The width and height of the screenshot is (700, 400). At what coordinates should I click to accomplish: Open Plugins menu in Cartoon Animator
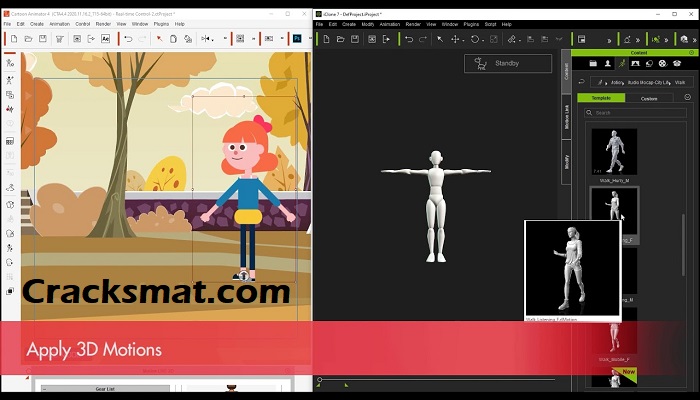[161, 24]
